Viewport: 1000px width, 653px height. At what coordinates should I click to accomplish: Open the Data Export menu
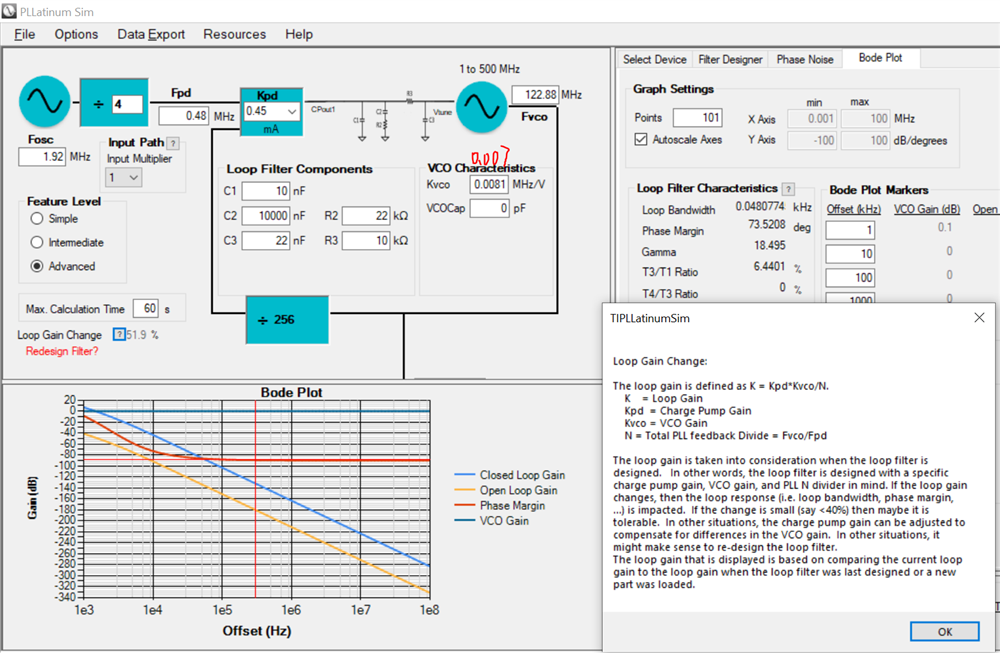pos(151,34)
